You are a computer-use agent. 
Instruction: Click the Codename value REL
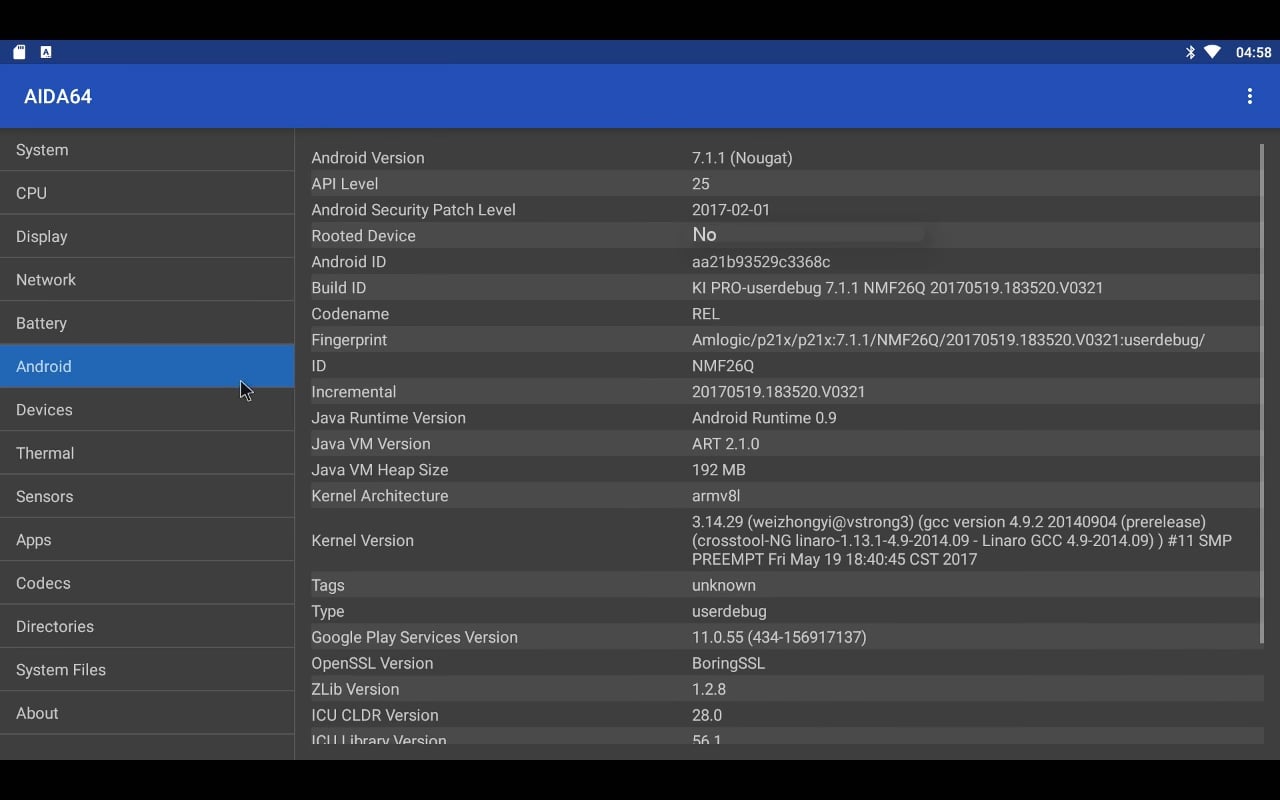point(706,314)
